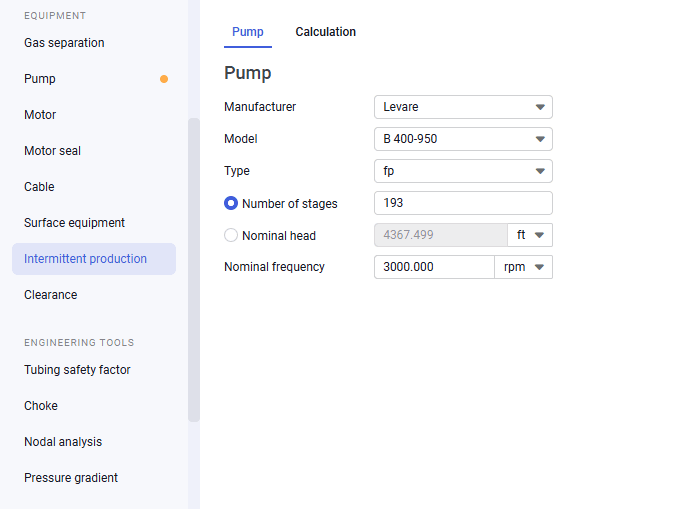
Task: Open the Motor seal section
Action: click(52, 151)
